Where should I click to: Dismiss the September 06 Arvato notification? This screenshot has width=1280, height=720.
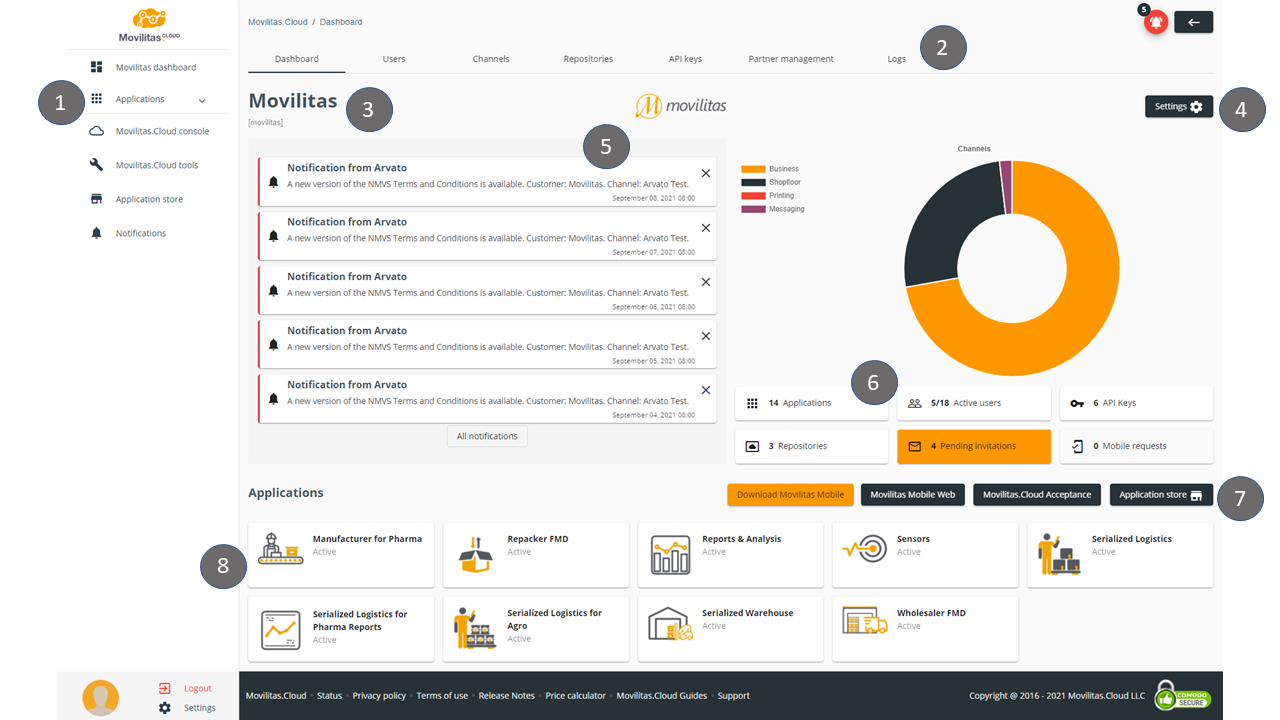(x=706, y=282)
